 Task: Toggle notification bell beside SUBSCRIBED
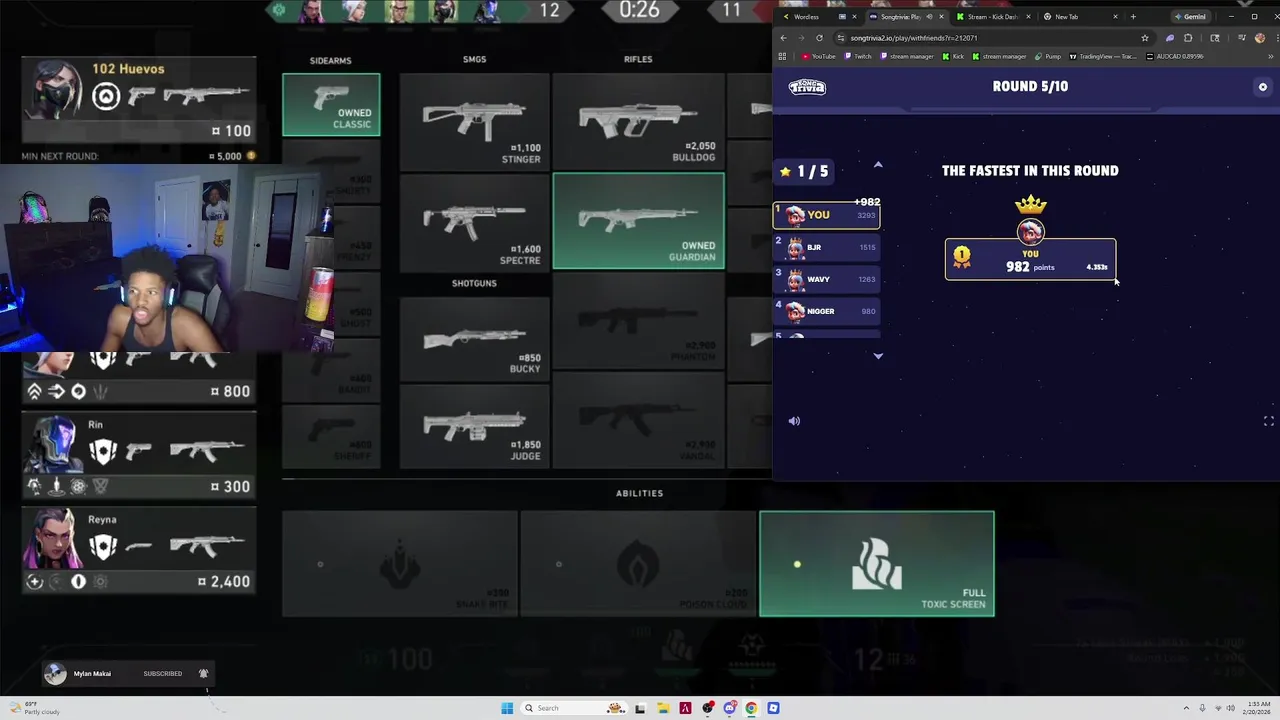(x=203, y=674)
